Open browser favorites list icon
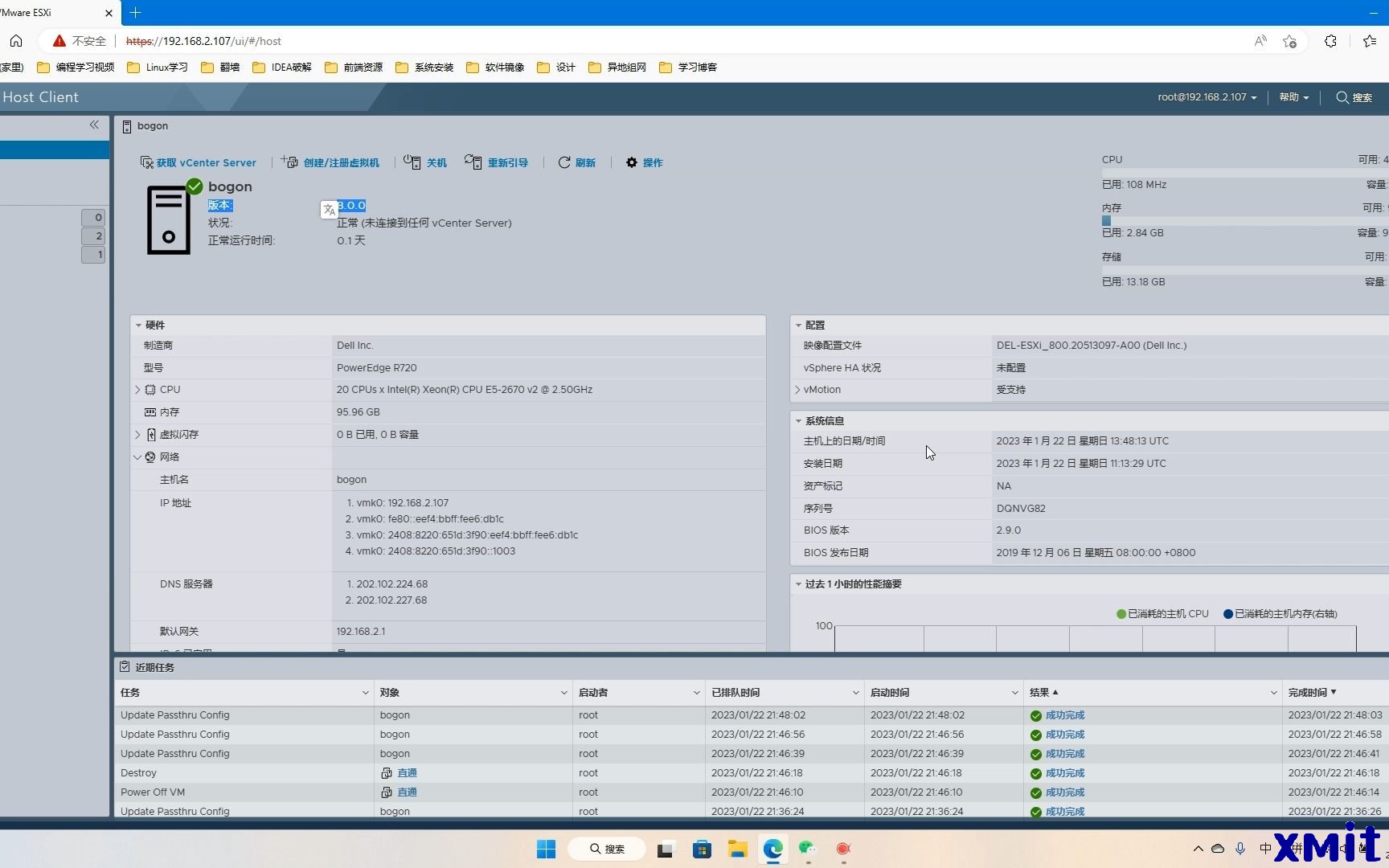Image resolution: width=1389 pixels, height=868 pixels. point(1370,41)
